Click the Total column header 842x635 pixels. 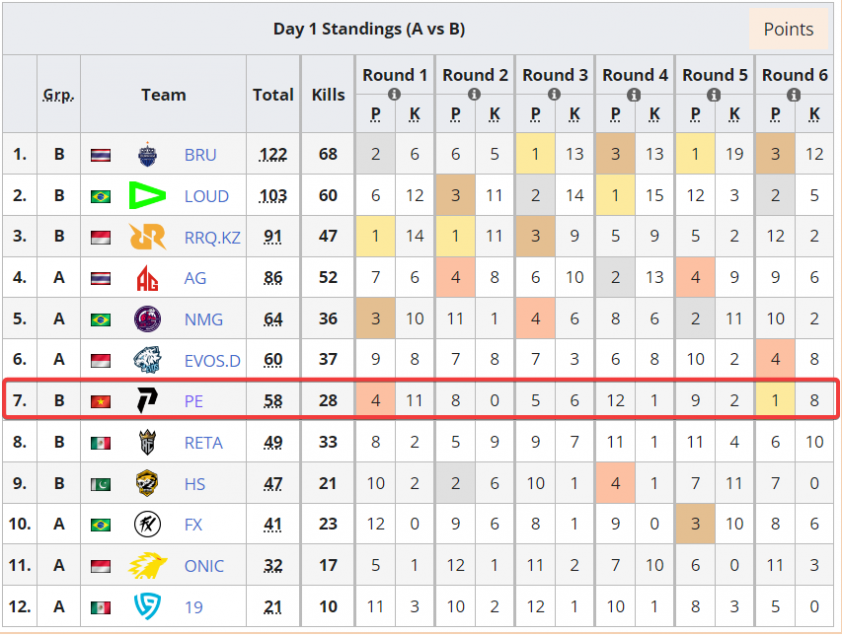pos(273,95)
